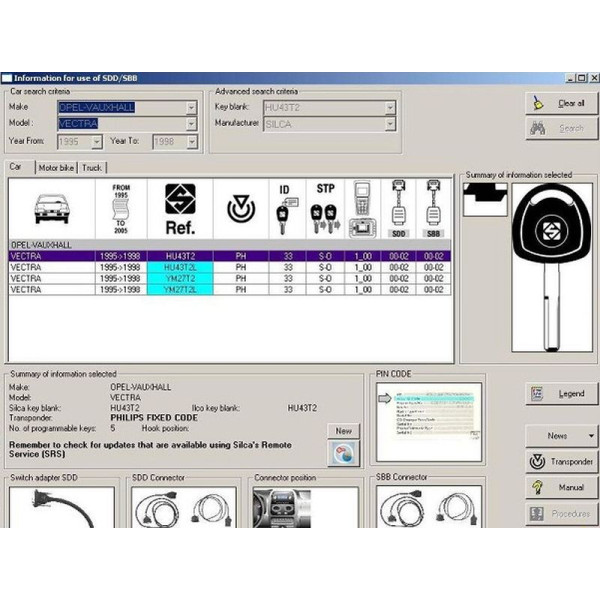Click the broom icon on Clear all
Screen dimensions: 600x600
click(538, 102)
